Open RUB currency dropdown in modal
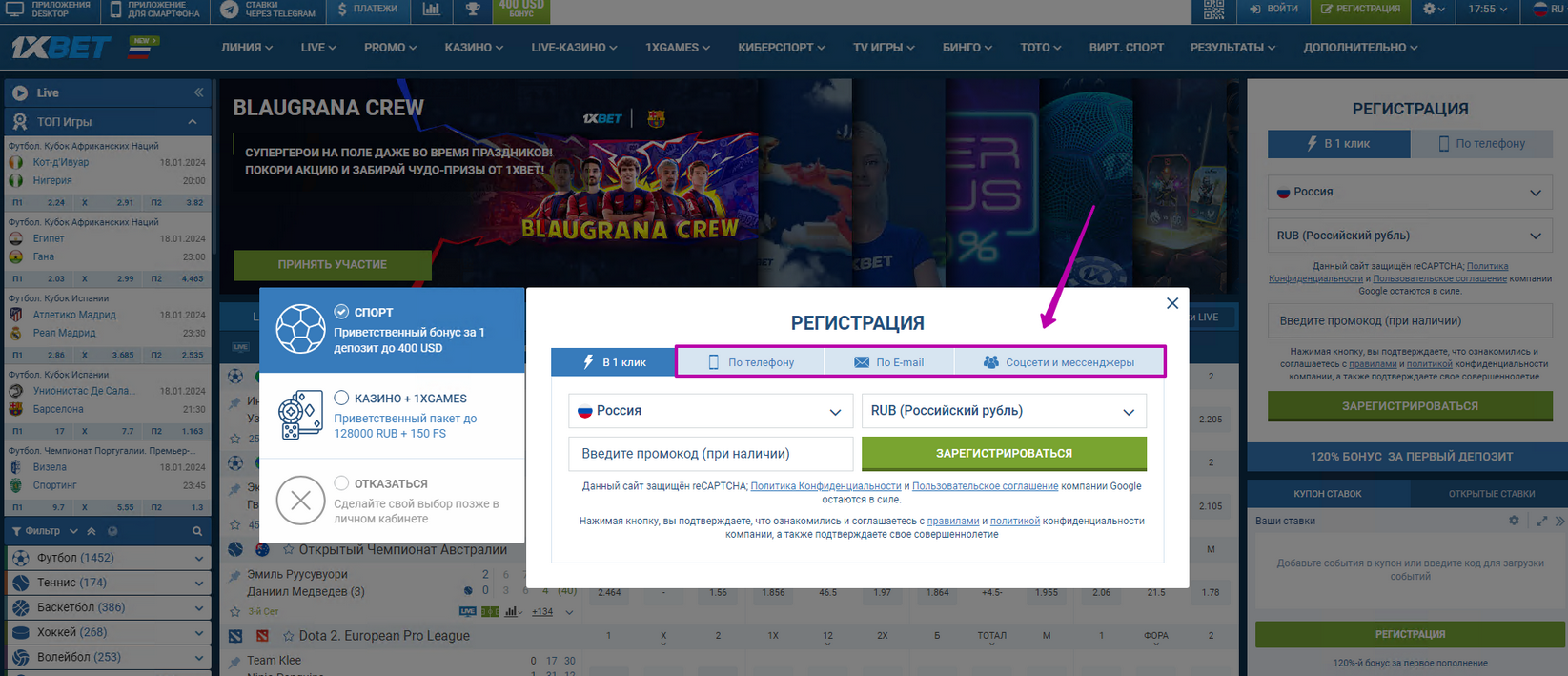The width and height of the screenshot is (1568, 676). point(1004,411)
